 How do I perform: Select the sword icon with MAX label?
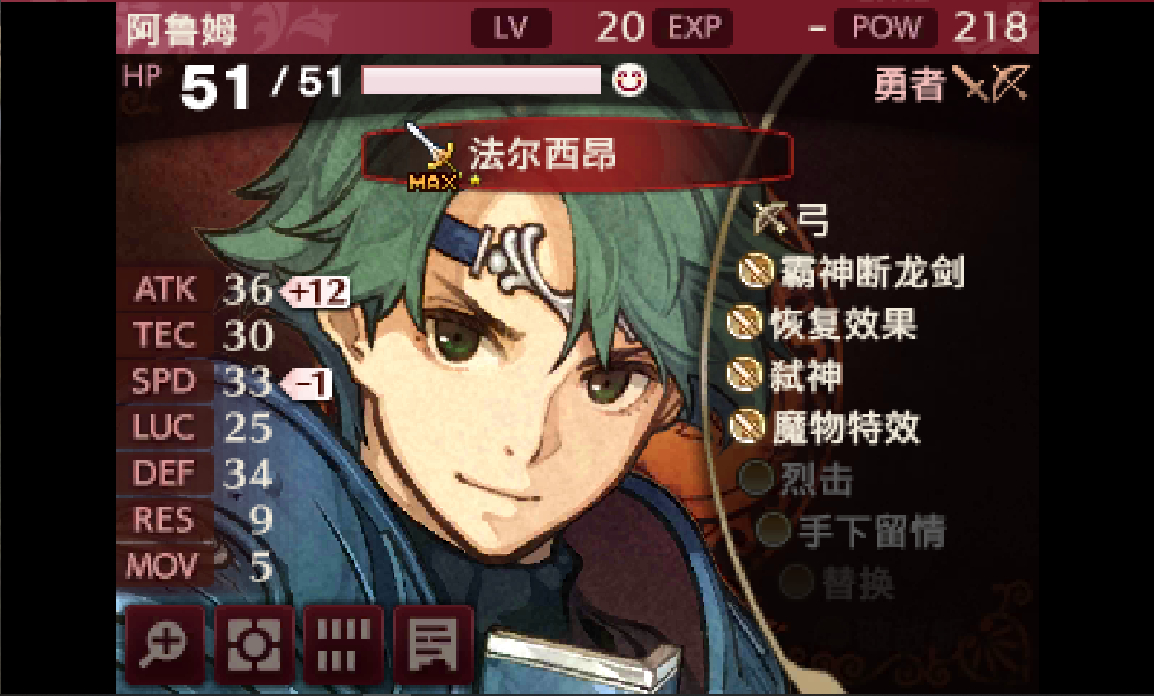434,157
